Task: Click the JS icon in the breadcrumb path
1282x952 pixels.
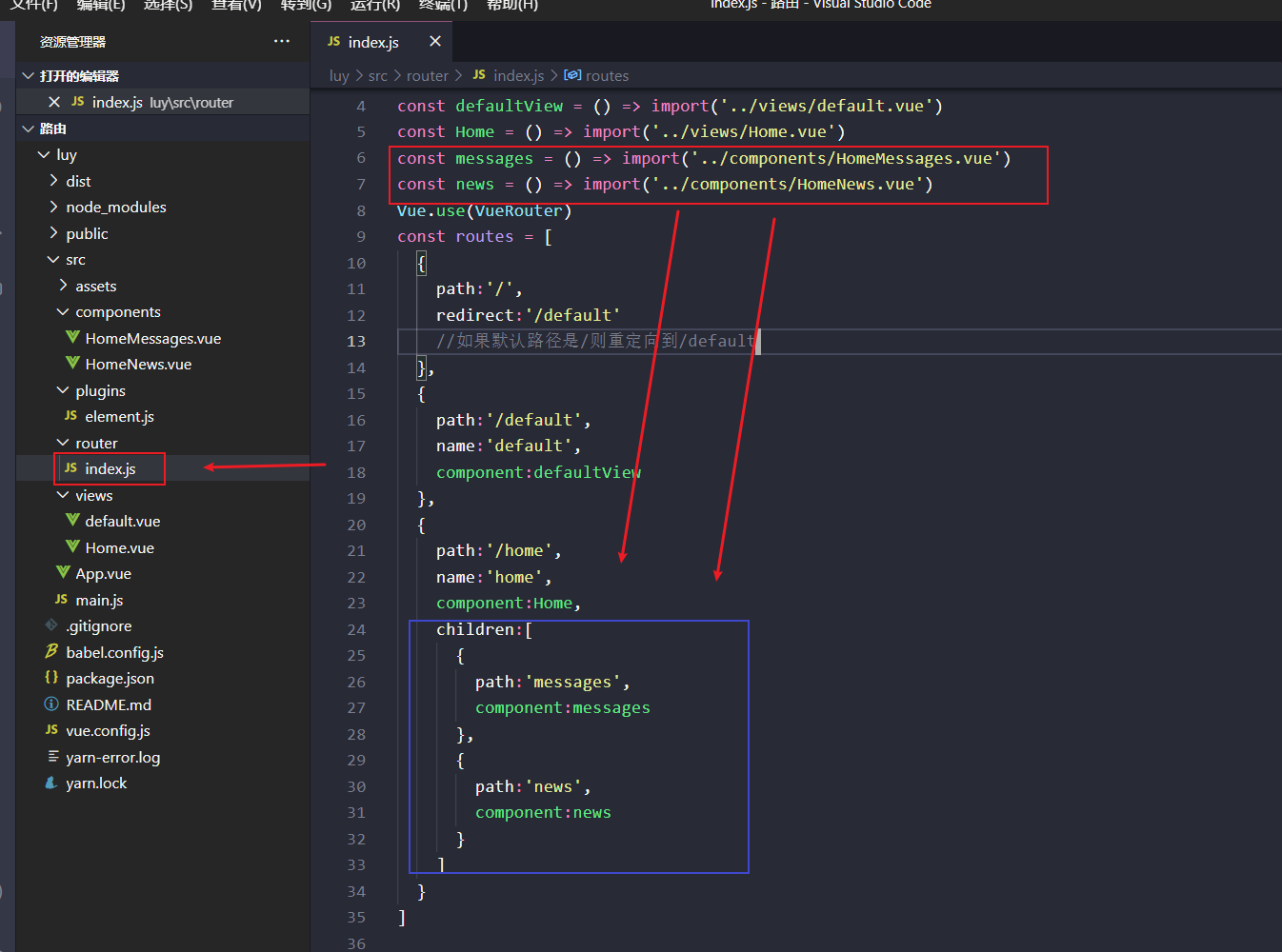Action: (x=479, y=75)
